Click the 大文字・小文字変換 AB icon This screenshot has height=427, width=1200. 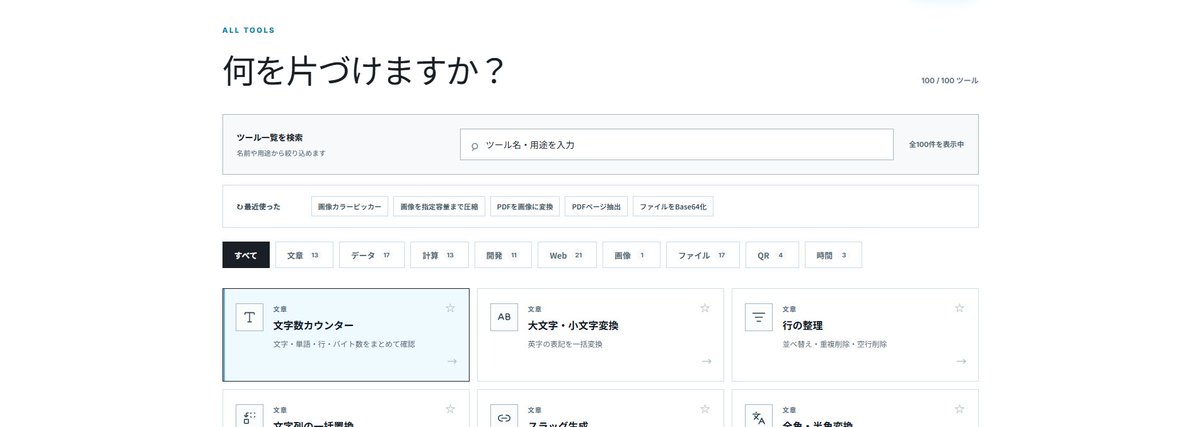[x=504, y=317]
